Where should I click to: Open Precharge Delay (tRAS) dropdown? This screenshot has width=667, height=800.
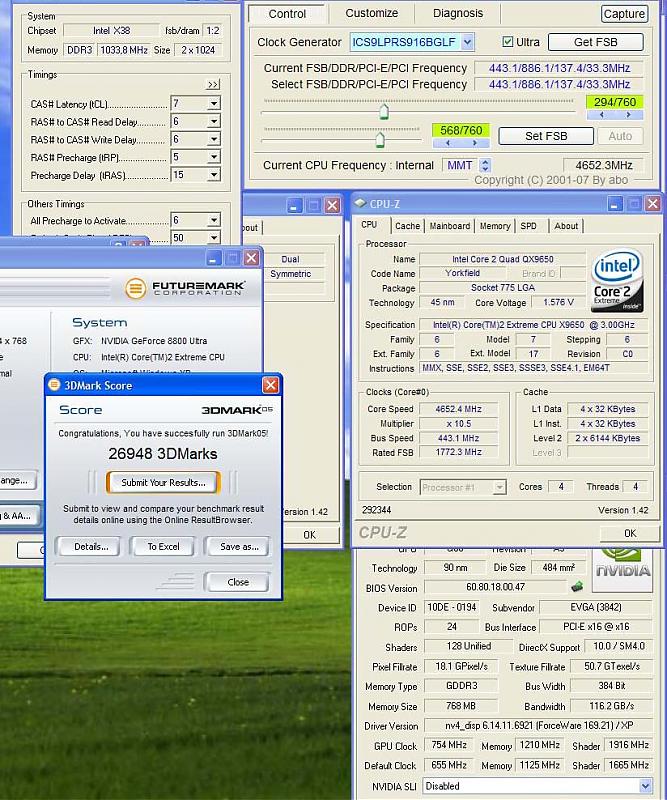click(x=214, y=174)
